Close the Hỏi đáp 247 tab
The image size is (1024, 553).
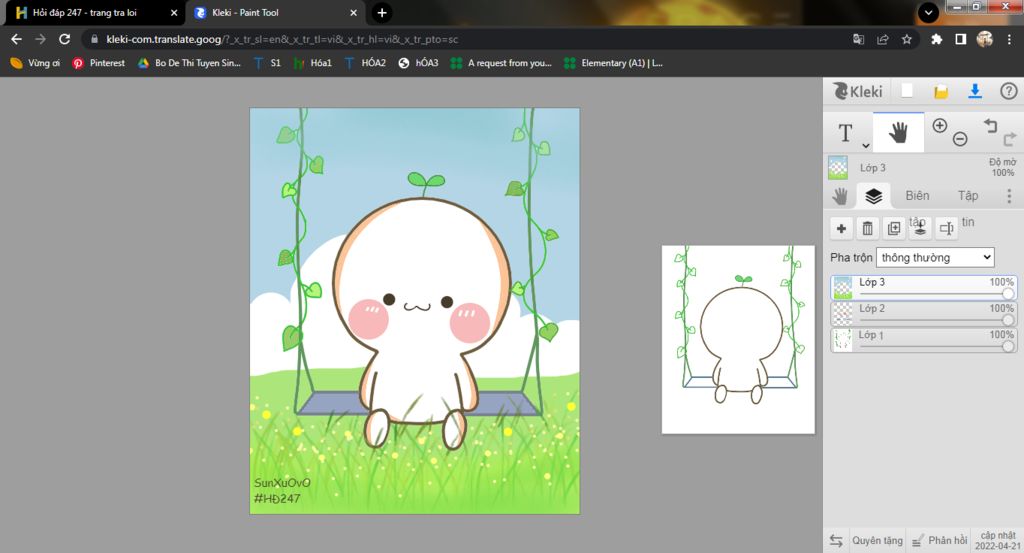click(174, 12)
